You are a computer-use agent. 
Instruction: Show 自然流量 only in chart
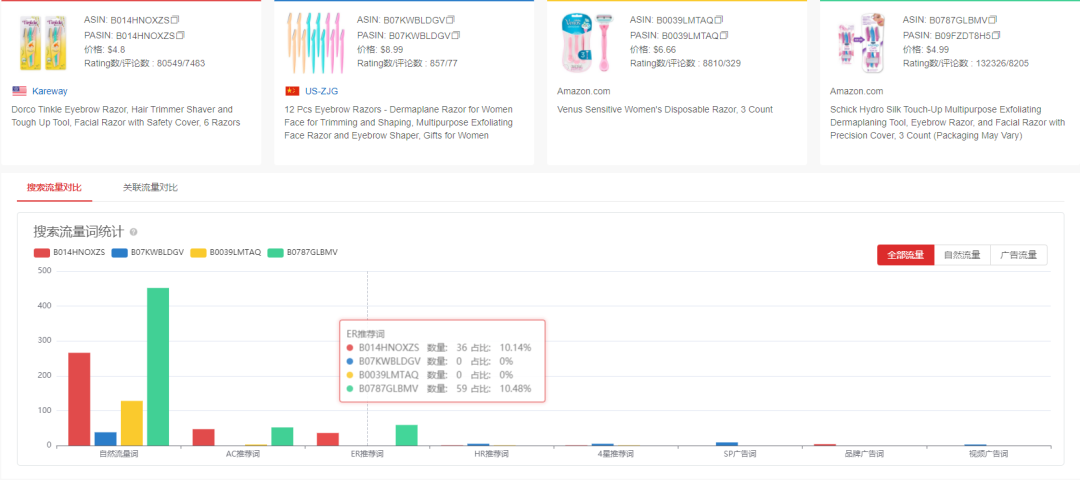click(962, 255)
